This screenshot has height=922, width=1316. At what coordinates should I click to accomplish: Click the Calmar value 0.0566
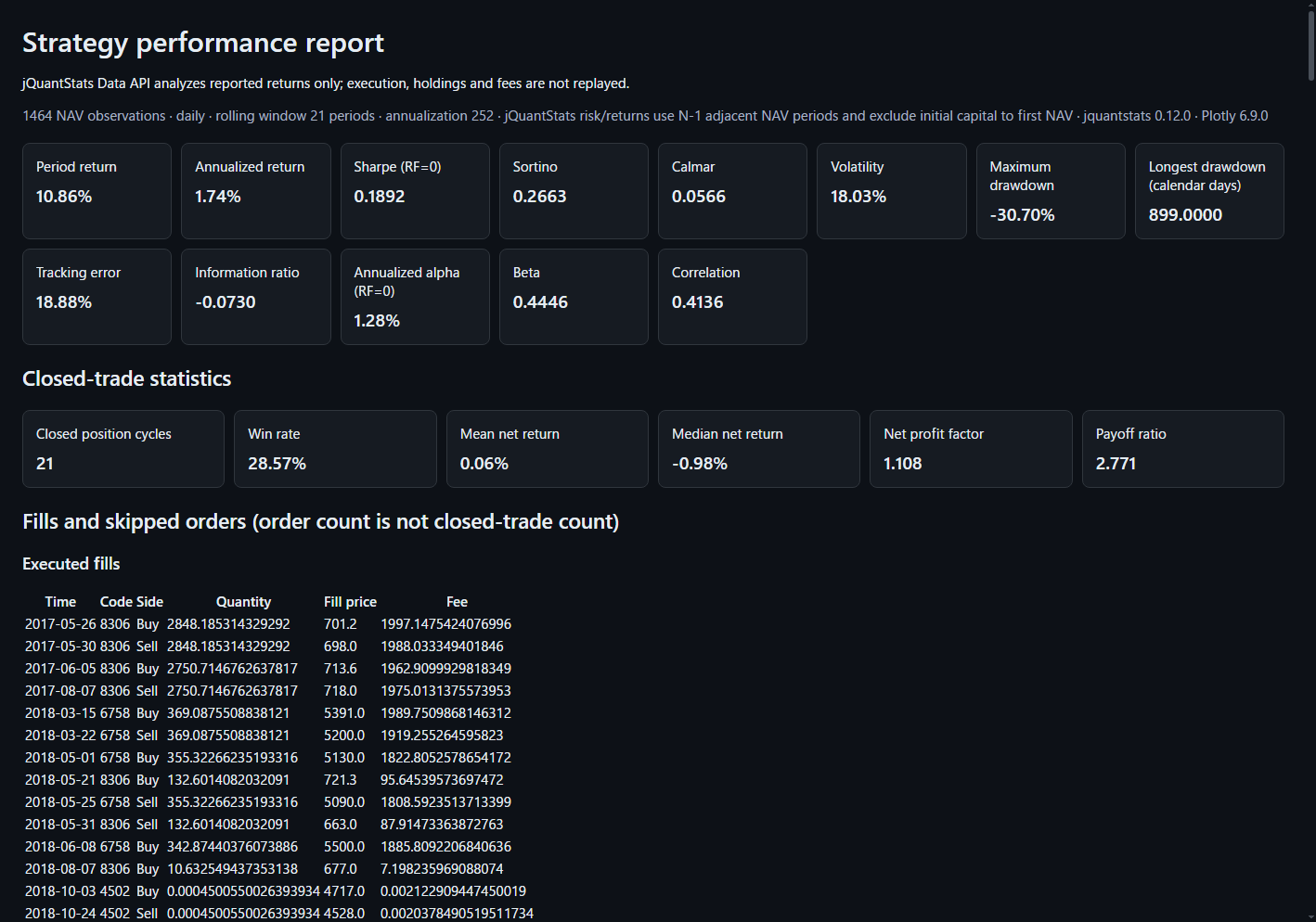(x=699, y=197)
